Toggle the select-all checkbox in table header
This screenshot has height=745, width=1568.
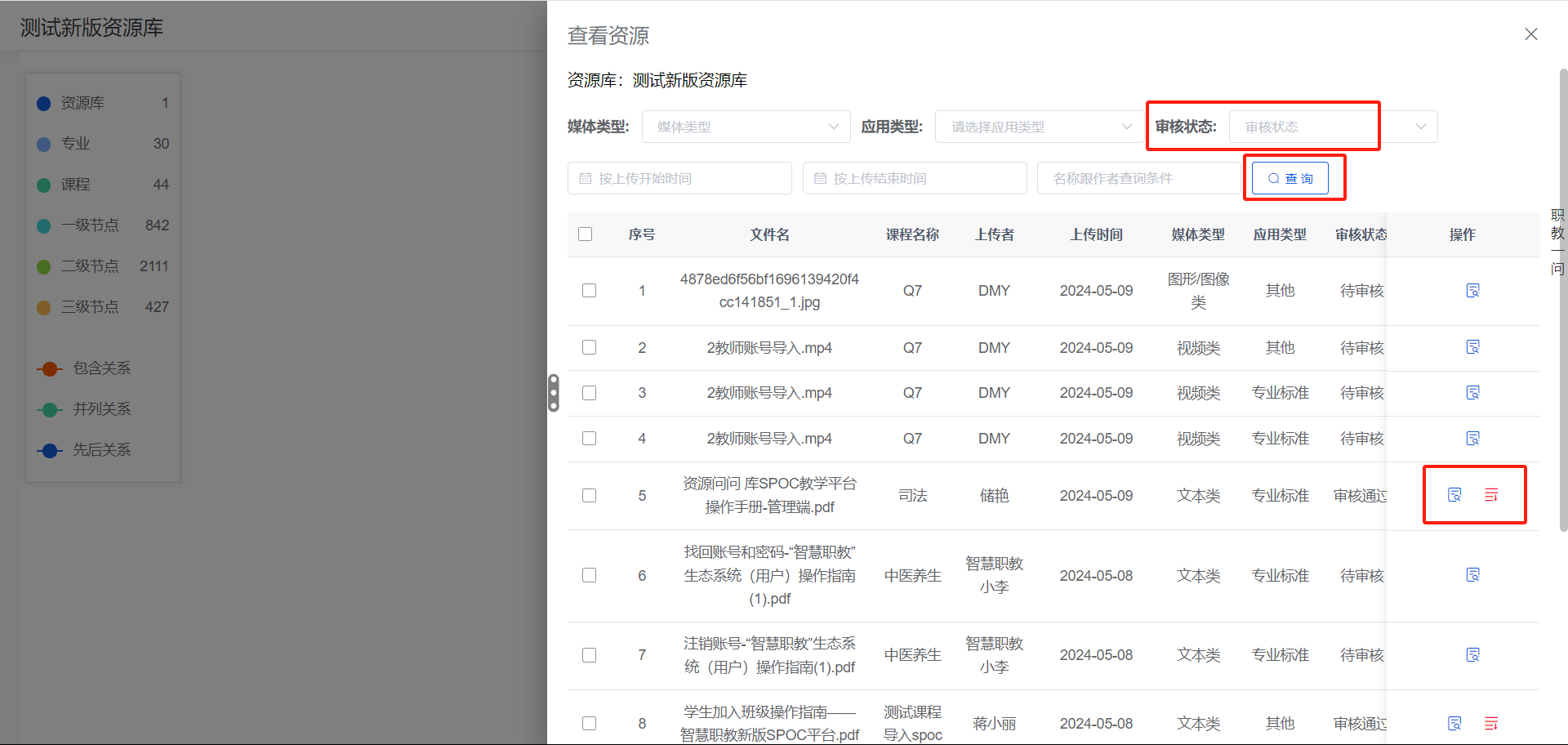pos(586,234)
